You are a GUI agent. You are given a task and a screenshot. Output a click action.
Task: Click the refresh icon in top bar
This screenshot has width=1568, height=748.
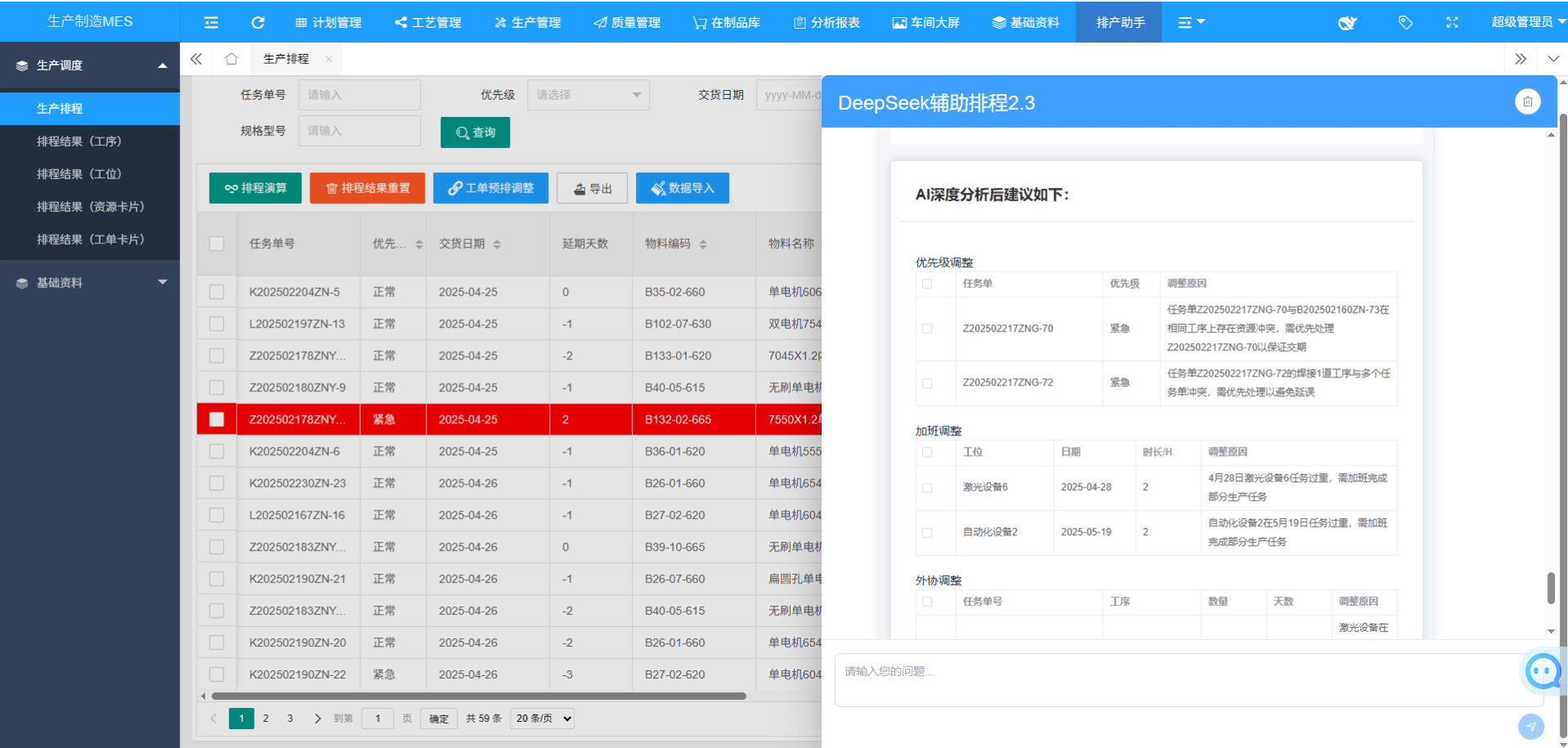(x=258, y=22)
